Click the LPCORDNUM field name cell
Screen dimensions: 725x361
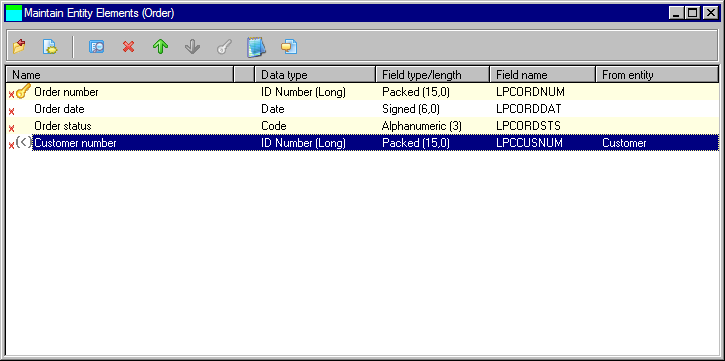[x=530, y=92]
